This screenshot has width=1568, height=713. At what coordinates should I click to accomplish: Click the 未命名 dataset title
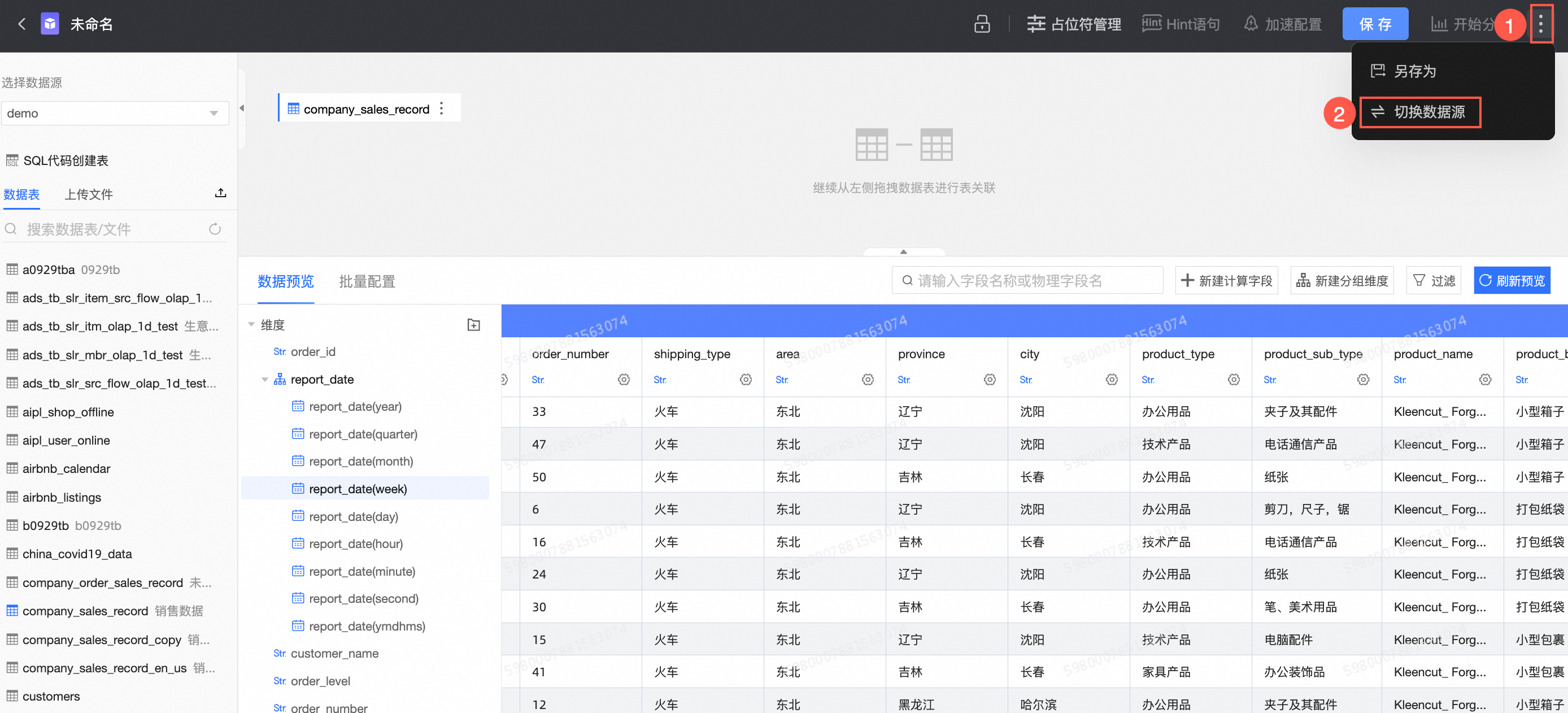92,24
